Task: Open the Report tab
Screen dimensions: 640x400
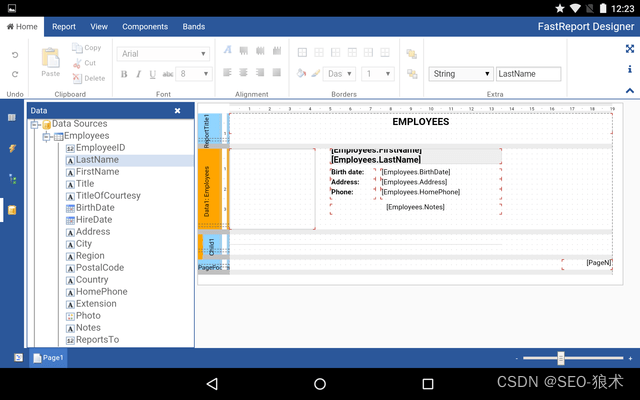Action: [x=64, y=27]
